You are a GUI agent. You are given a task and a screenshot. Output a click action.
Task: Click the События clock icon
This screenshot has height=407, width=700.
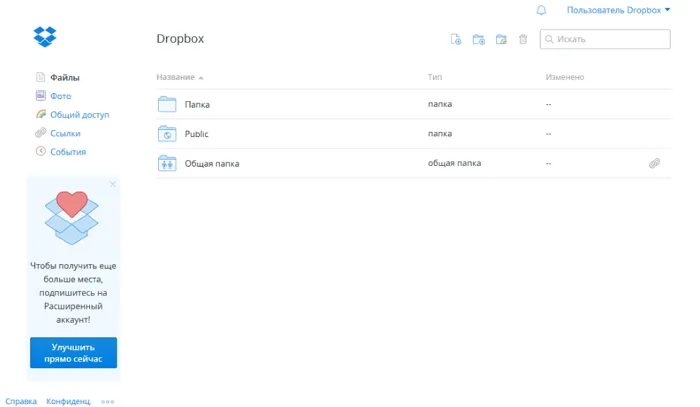41,151
